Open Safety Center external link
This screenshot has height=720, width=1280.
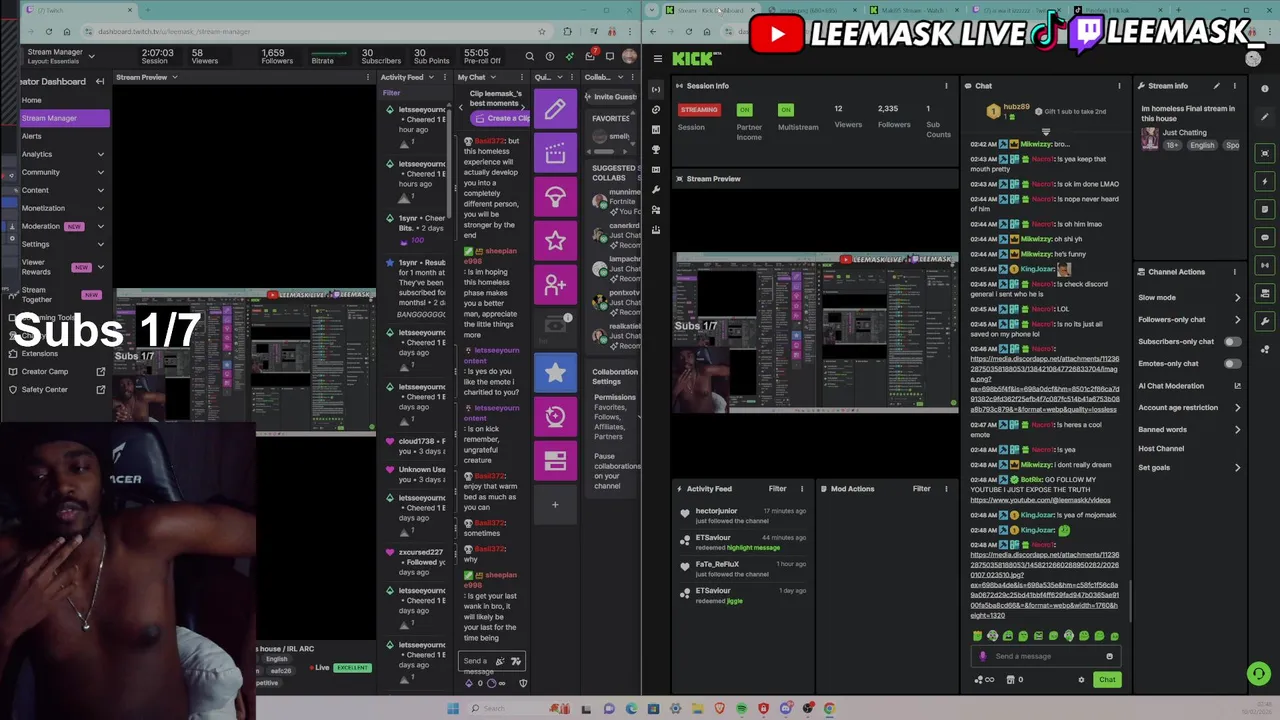click(x=100, y=389)
